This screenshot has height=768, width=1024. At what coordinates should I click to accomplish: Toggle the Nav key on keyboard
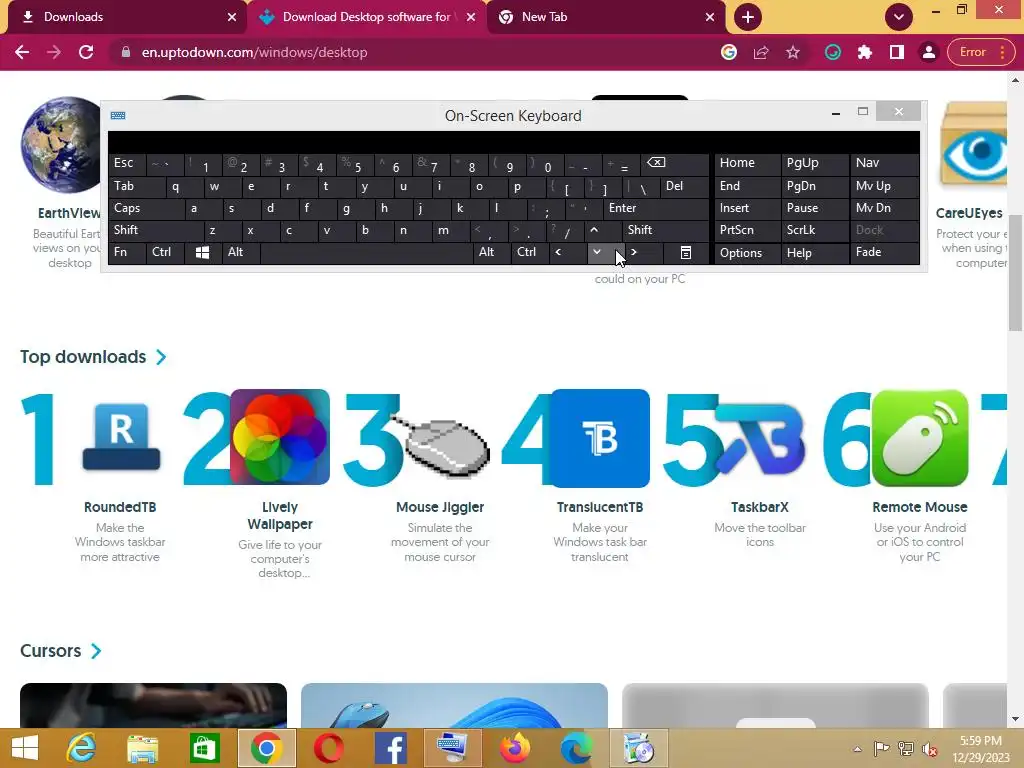[884, 163]
